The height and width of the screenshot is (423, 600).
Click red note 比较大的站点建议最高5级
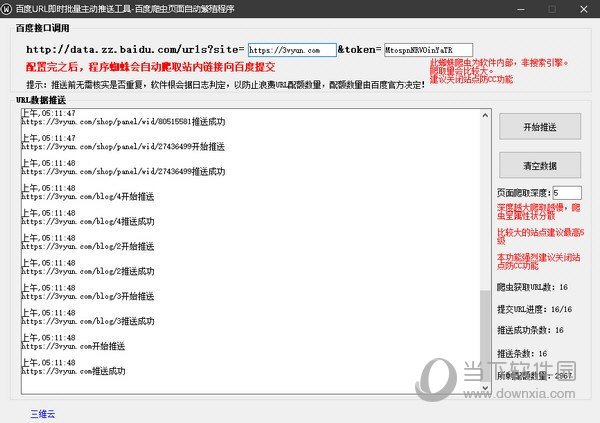540,236
